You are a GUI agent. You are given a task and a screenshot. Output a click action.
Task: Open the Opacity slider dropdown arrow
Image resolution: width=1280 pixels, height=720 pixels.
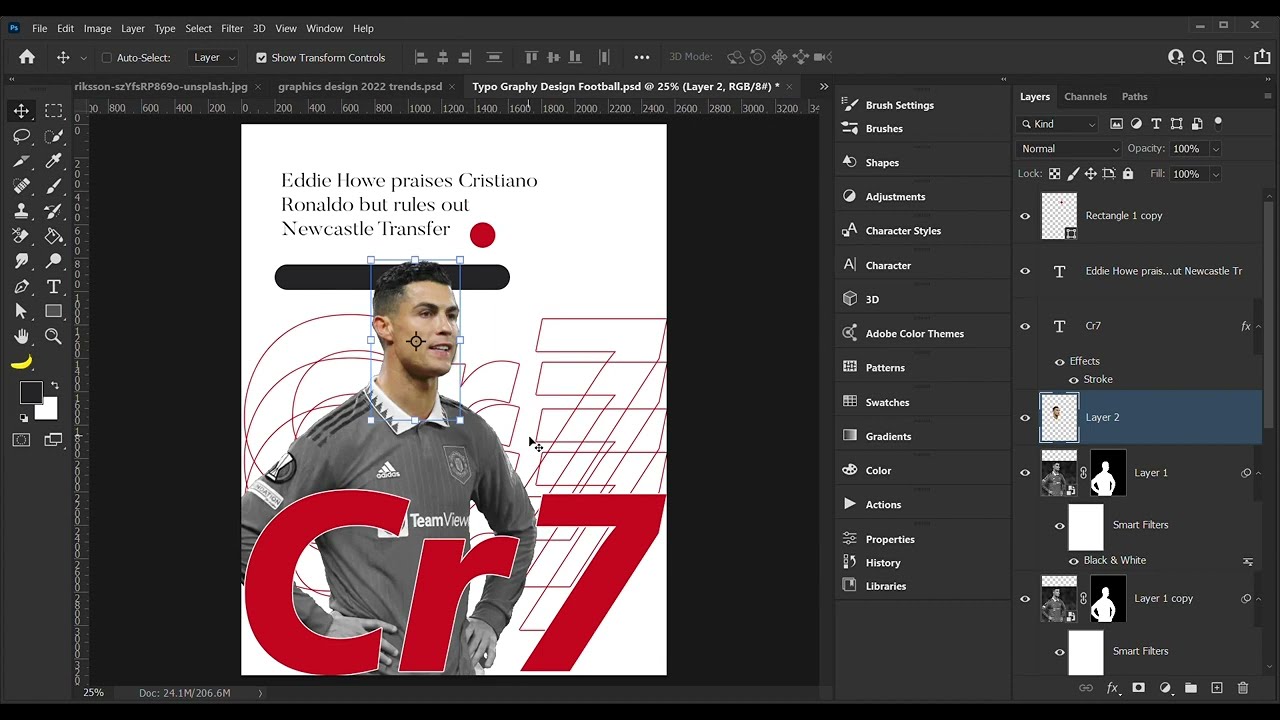pyautogui.click(x=1215, y=149)
